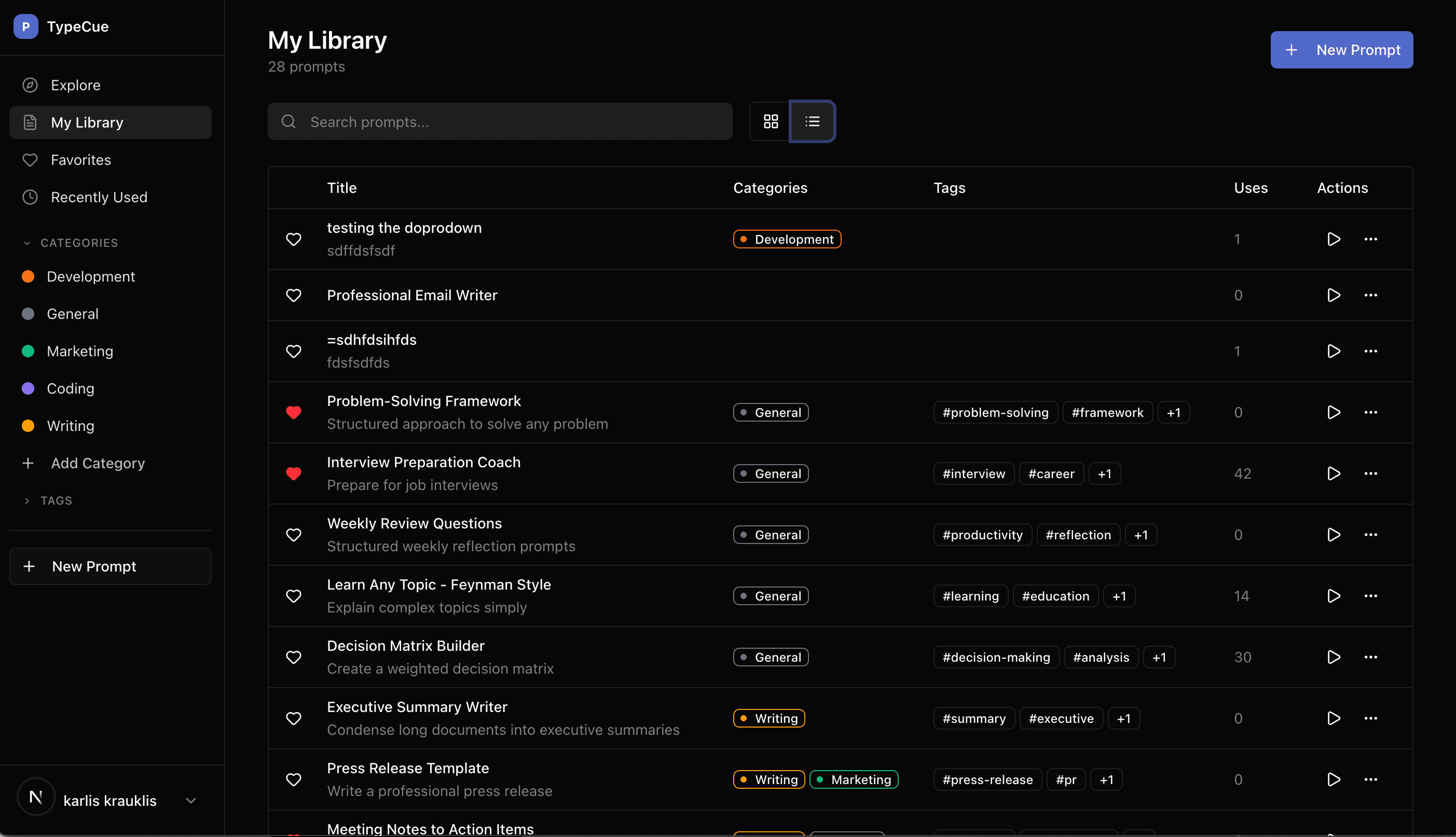Favorite the Weekly Review Questions prompt
This screenshot has height=837, width=1456.
coord(294,534)
